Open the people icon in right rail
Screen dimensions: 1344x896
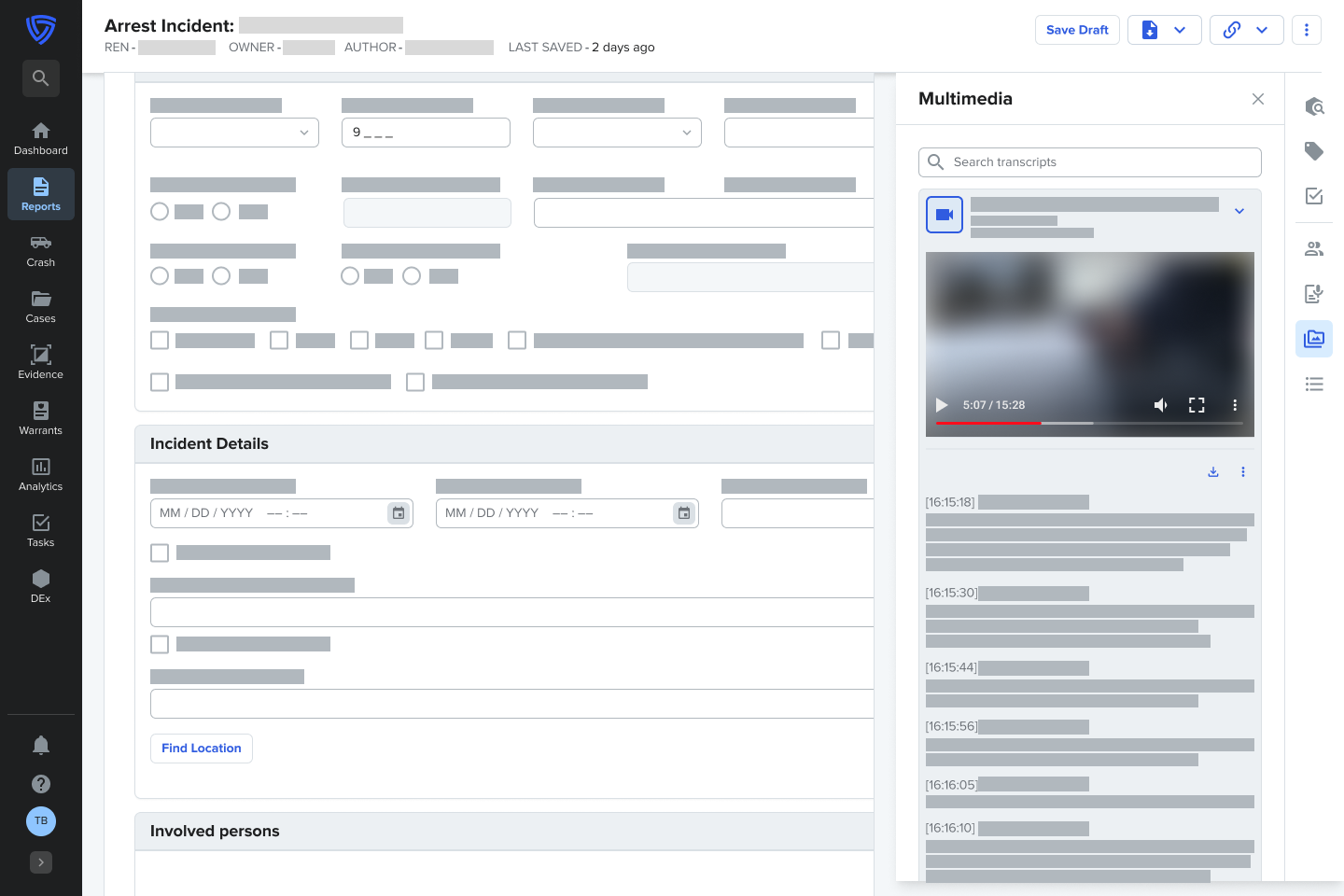click(1314, 249)
